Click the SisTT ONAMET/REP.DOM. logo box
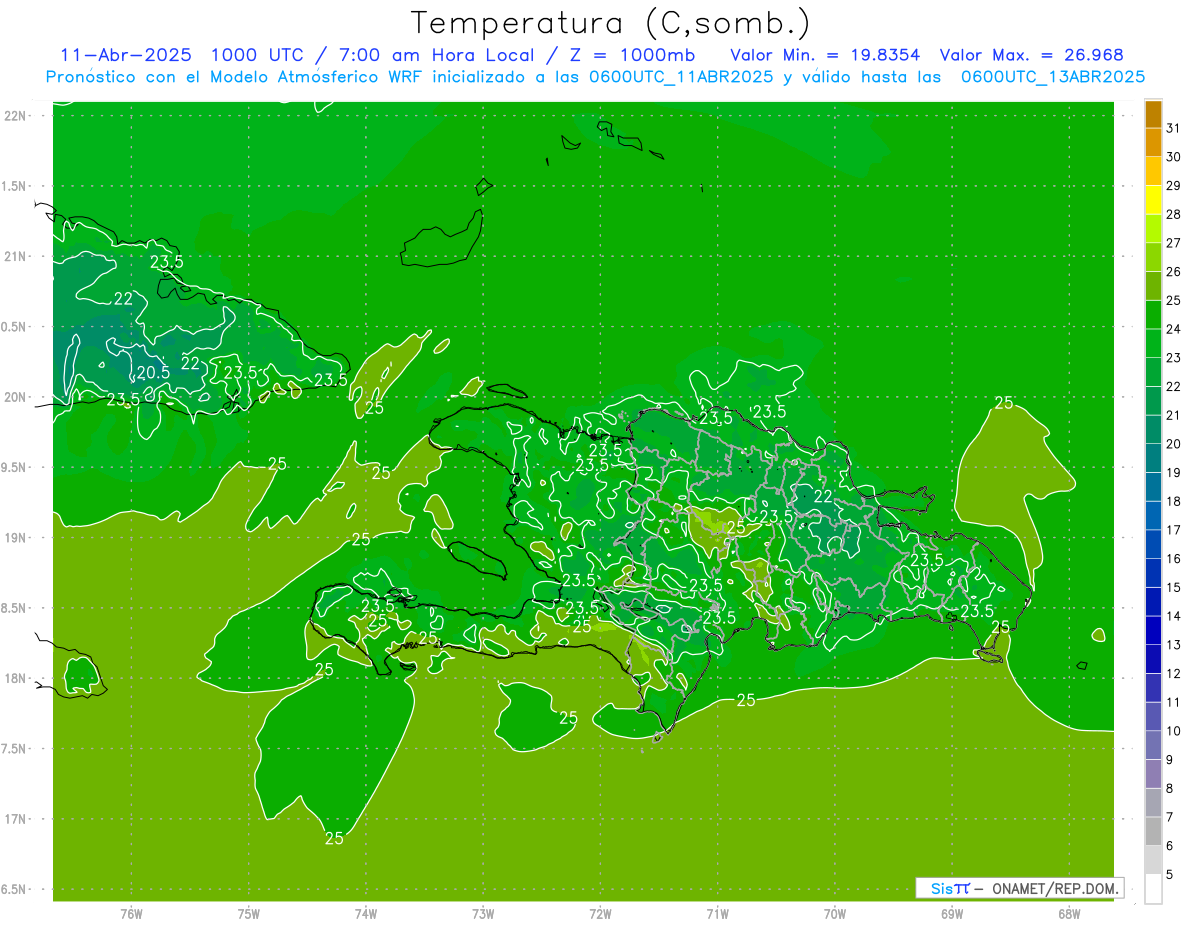The height and width of the screenshot is (927, 1200). [x=1019, y=888]
